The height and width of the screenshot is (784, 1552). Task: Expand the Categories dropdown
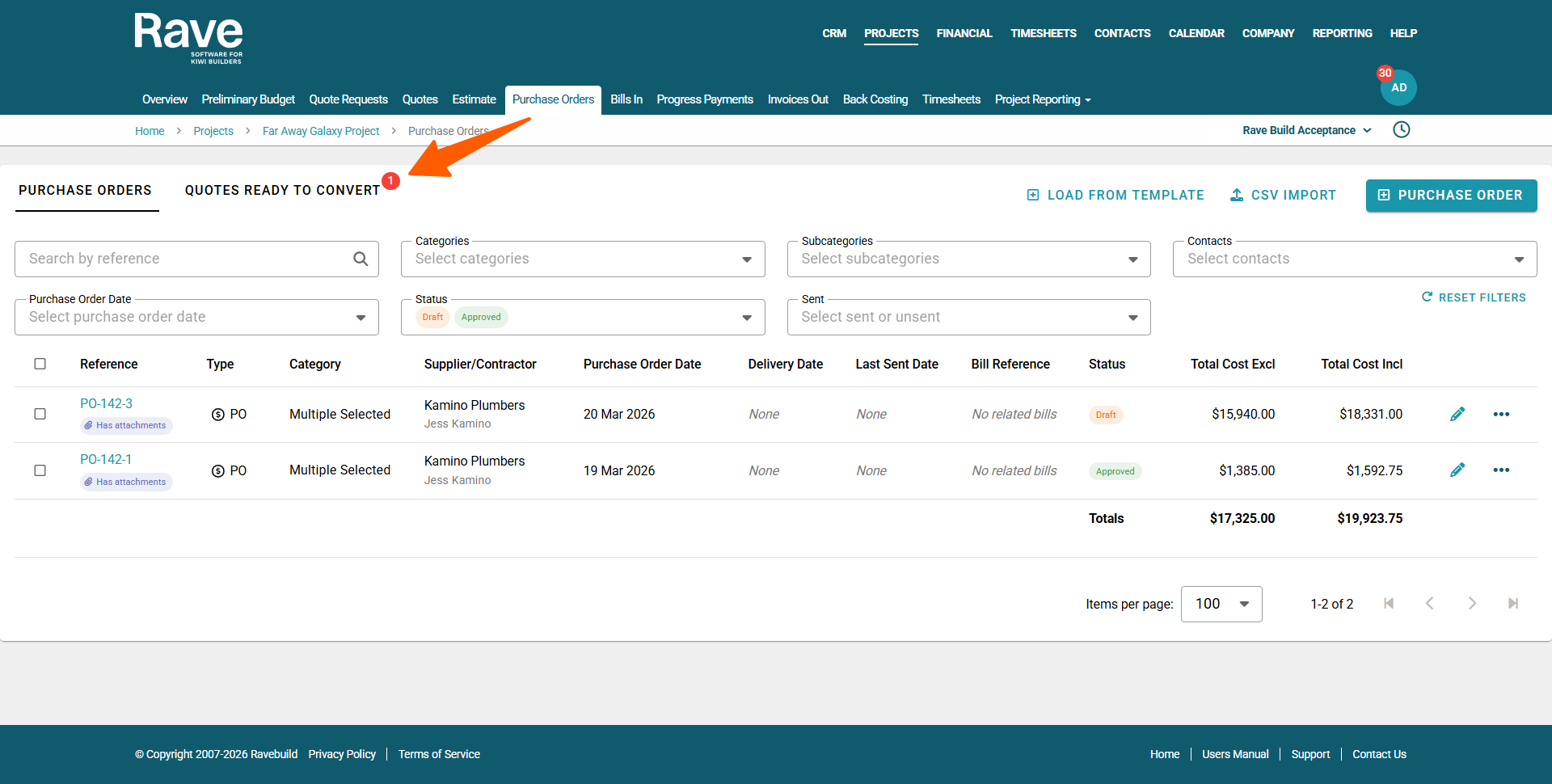pos(582,259)
